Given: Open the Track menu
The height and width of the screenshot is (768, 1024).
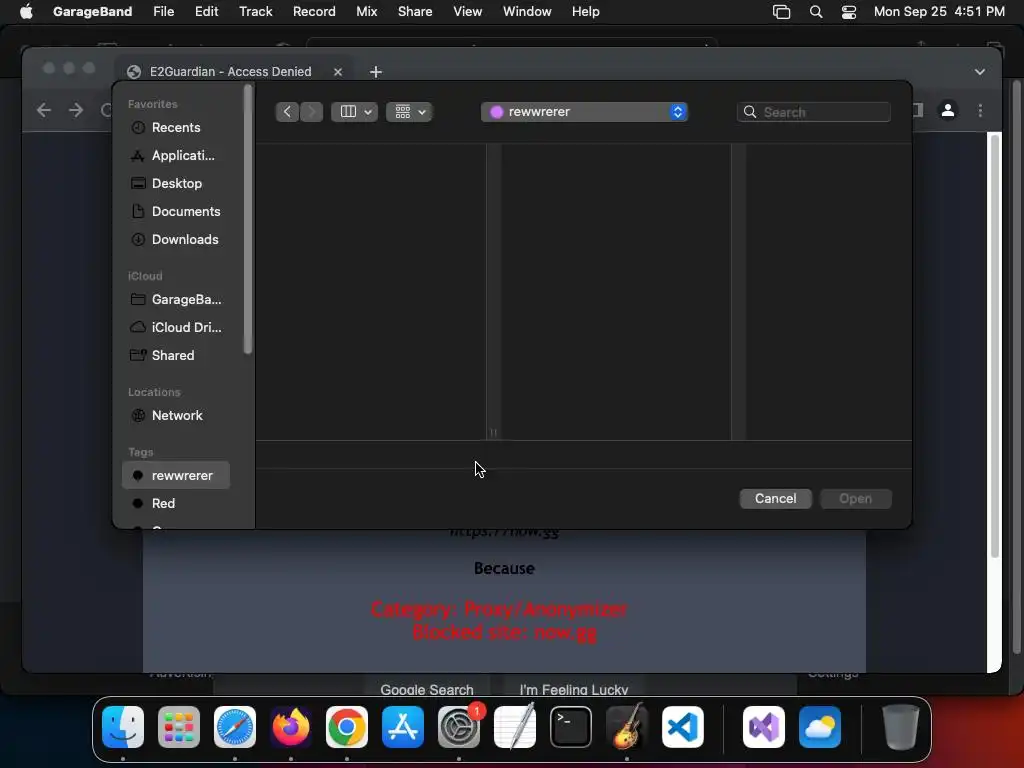Looking at the screenshot, I should [x=255, y=12].
